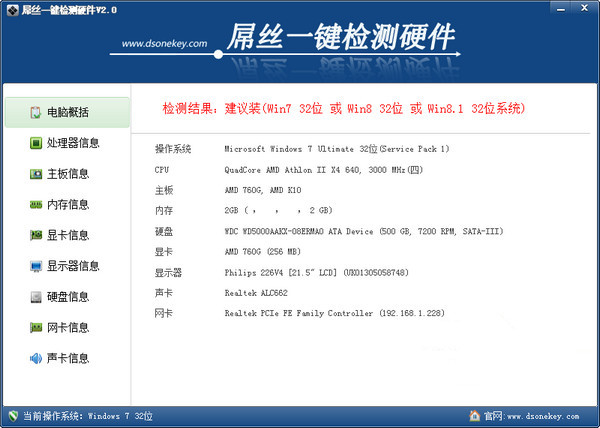Click the 声卡信息 speaker icon
This screenshot has height=428, width=600.
(36, 358)
